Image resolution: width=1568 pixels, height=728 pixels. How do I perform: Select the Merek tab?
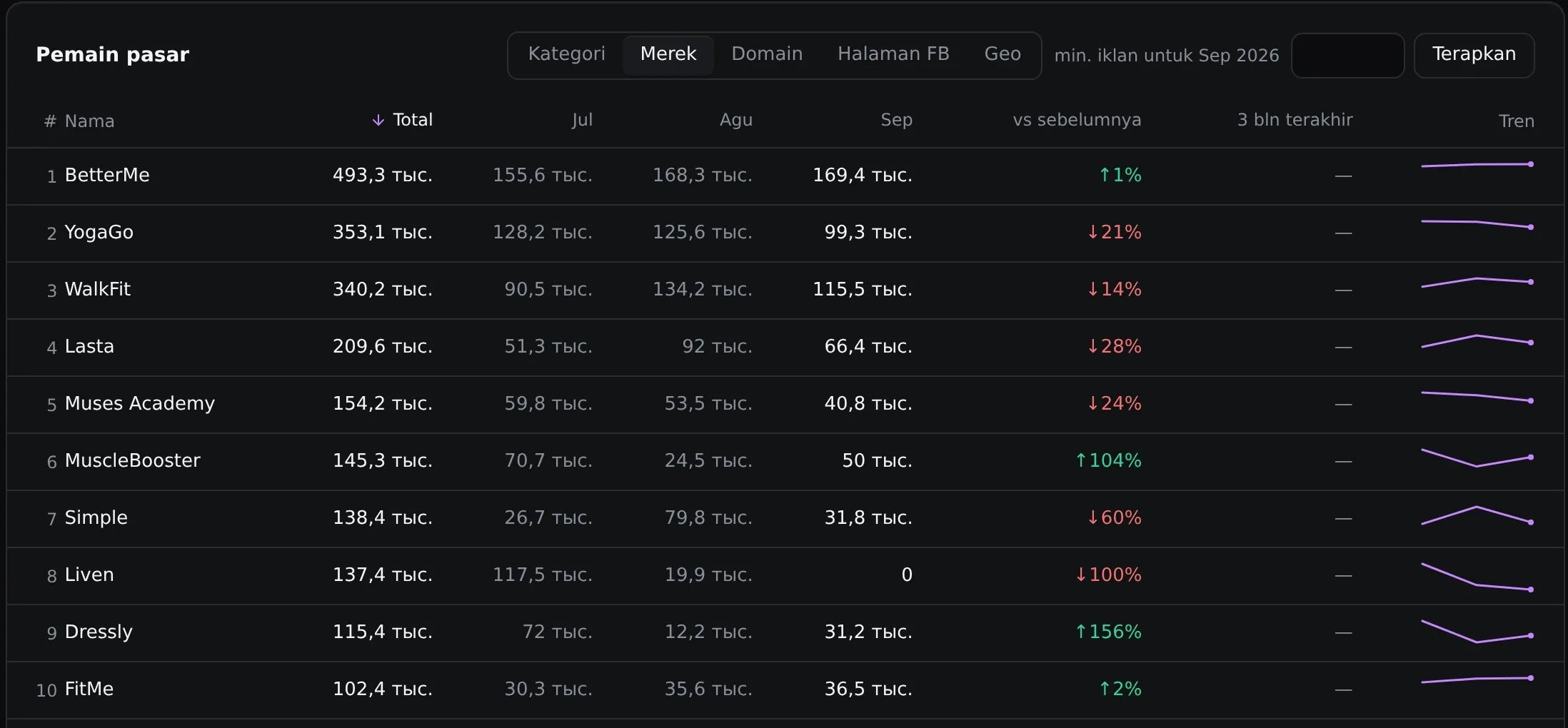668,54
